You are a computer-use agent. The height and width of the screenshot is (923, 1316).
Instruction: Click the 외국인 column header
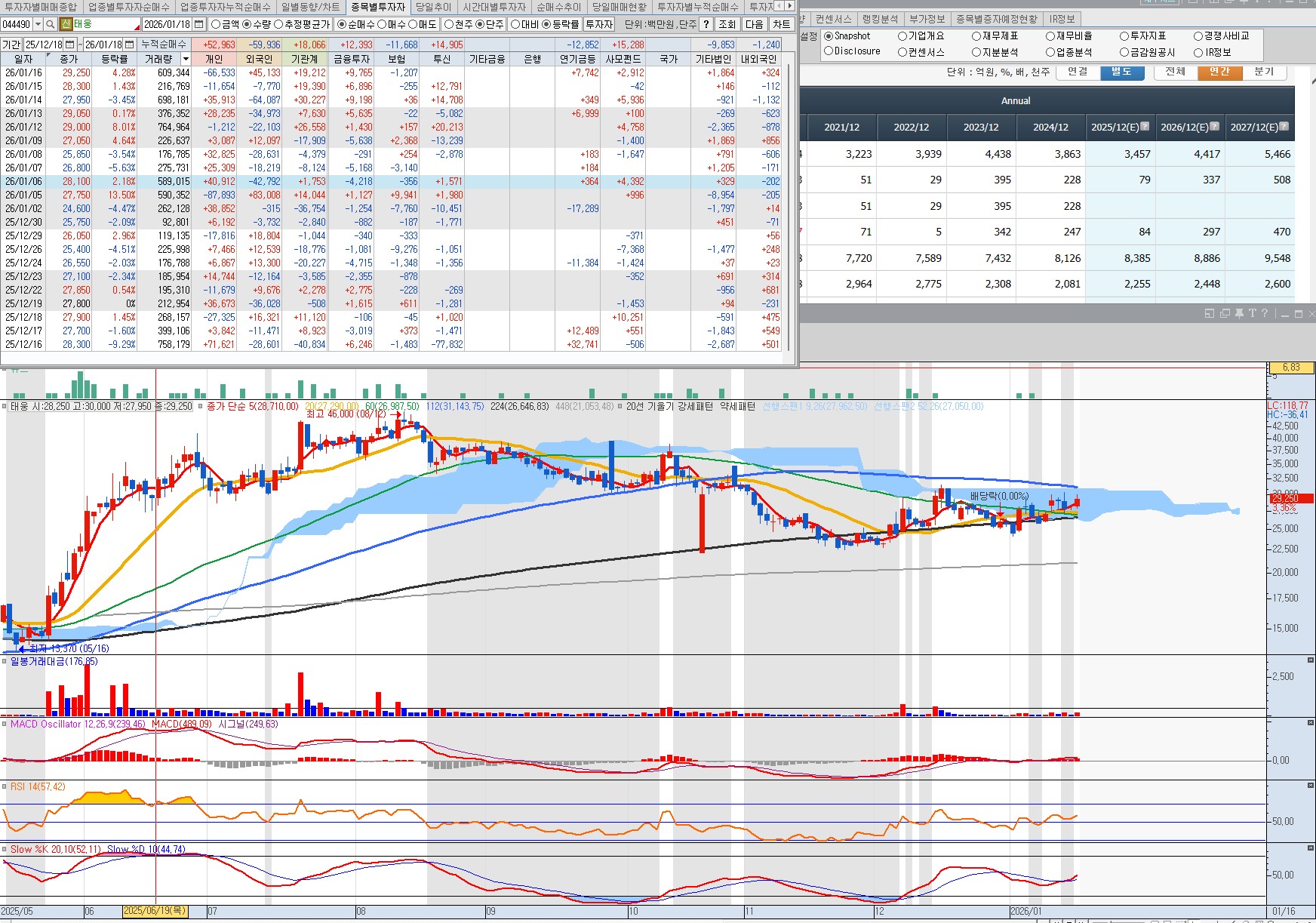[x=259, y=59]
